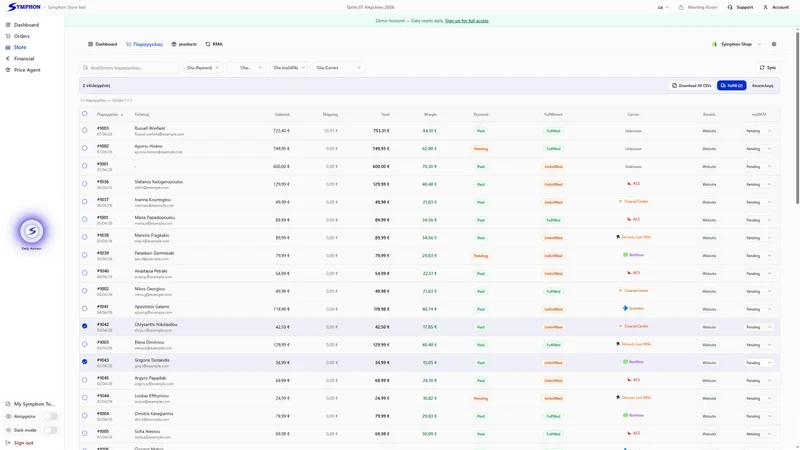Click the Αποεπιλογή deselect button
Screen dimensions: 800x450
click(x=762, y=86)
